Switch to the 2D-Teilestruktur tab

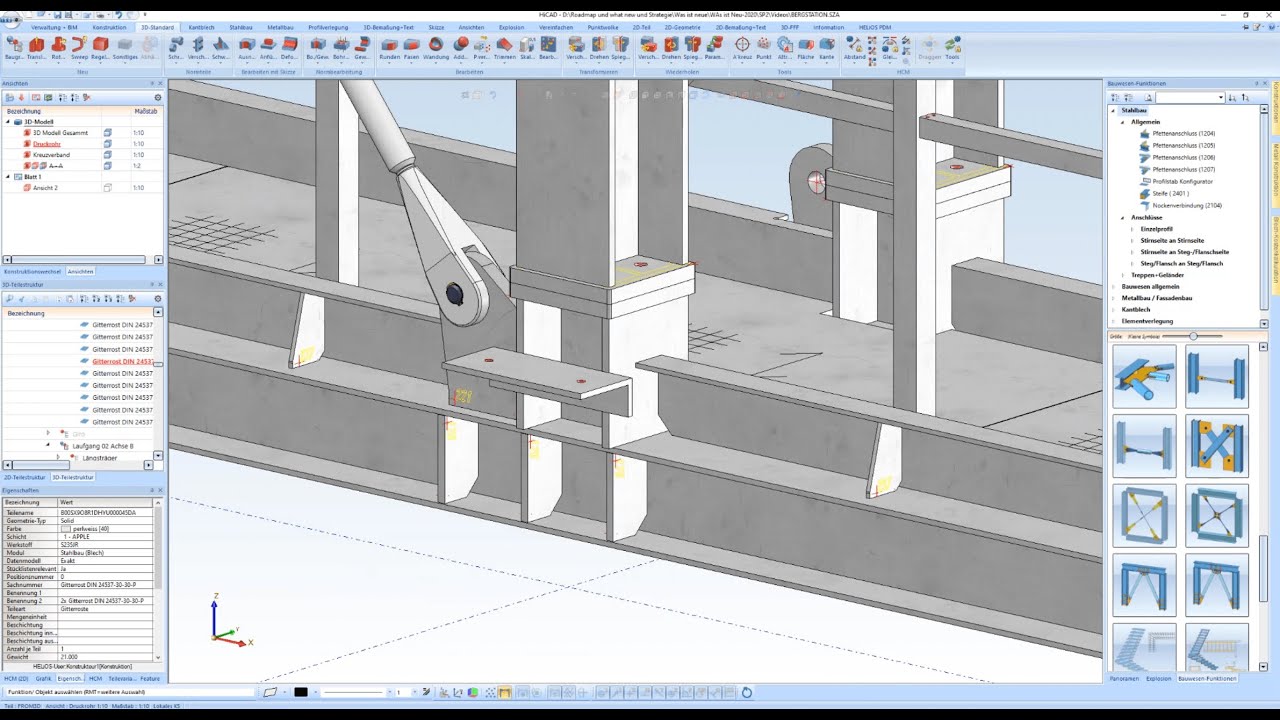(x=24, y=477)
